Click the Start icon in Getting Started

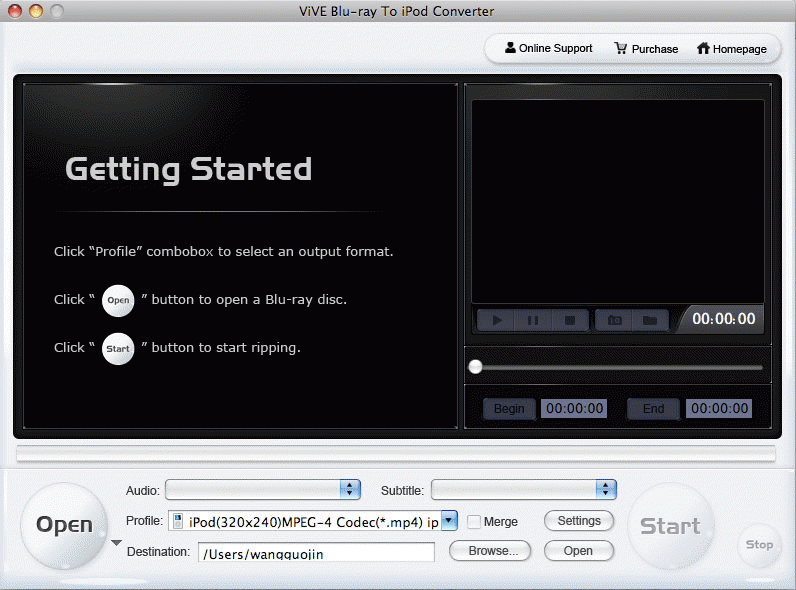(x=118, y=349)
